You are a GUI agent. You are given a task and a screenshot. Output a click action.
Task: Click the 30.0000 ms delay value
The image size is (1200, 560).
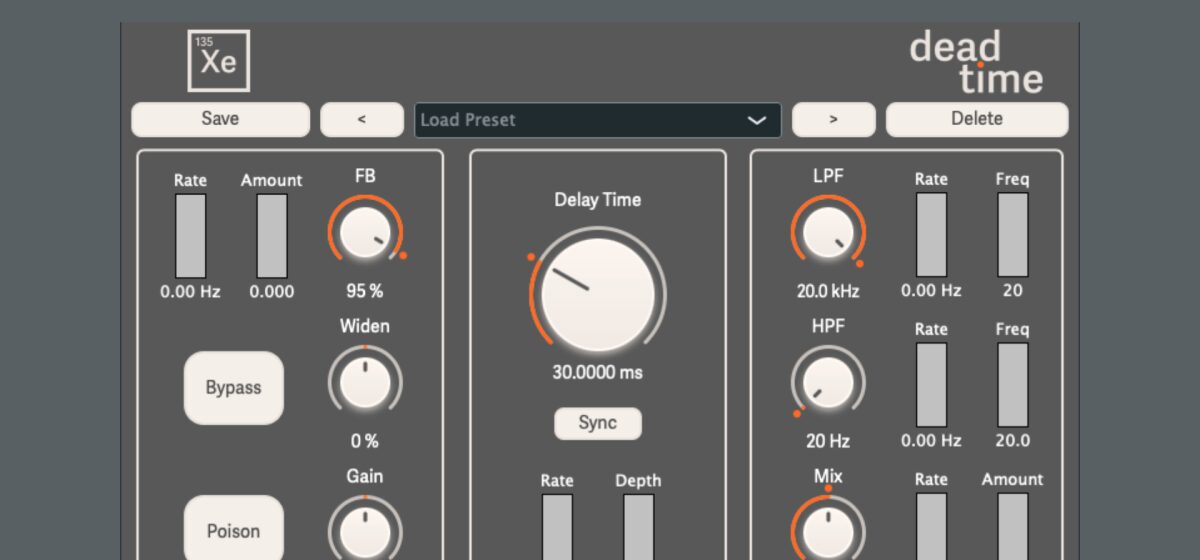click(x=597, y=372)
